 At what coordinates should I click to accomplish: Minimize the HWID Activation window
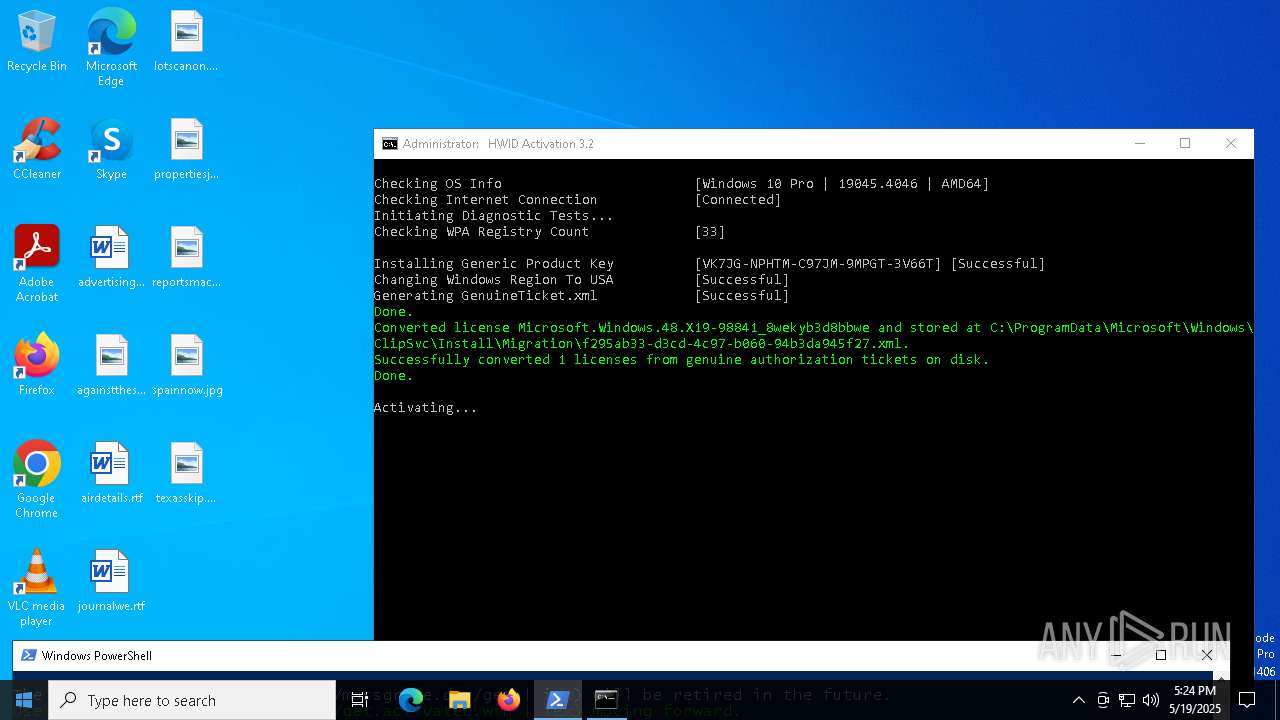(1139, 144)
